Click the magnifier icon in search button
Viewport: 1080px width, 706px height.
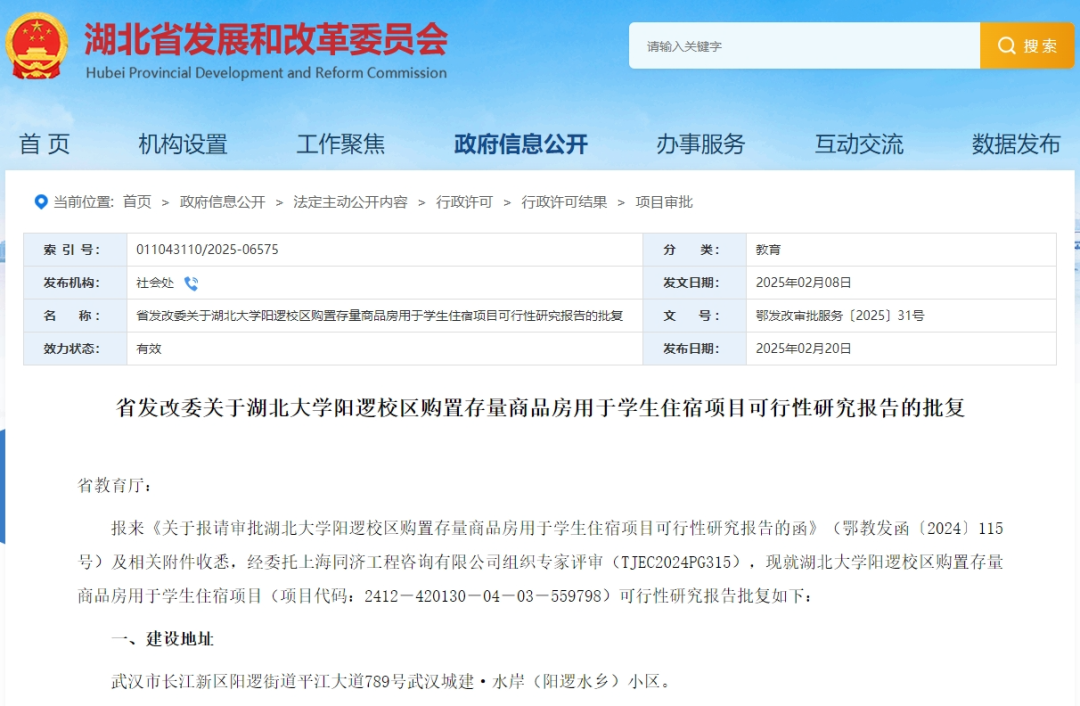pyautogui.click(x=1005, y=46)
